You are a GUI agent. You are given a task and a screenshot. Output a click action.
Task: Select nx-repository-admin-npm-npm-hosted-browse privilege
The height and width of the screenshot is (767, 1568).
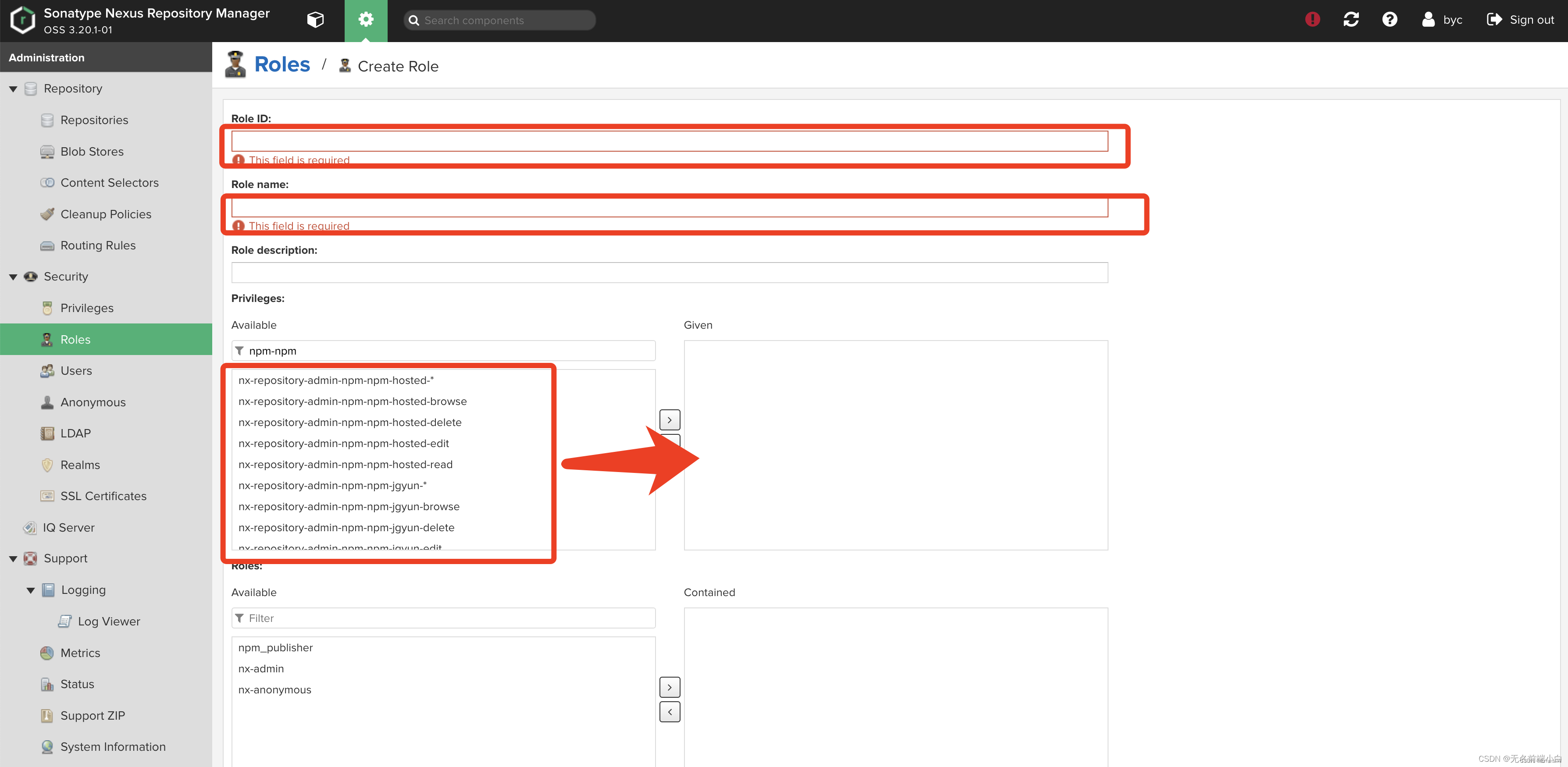(353, 401)
